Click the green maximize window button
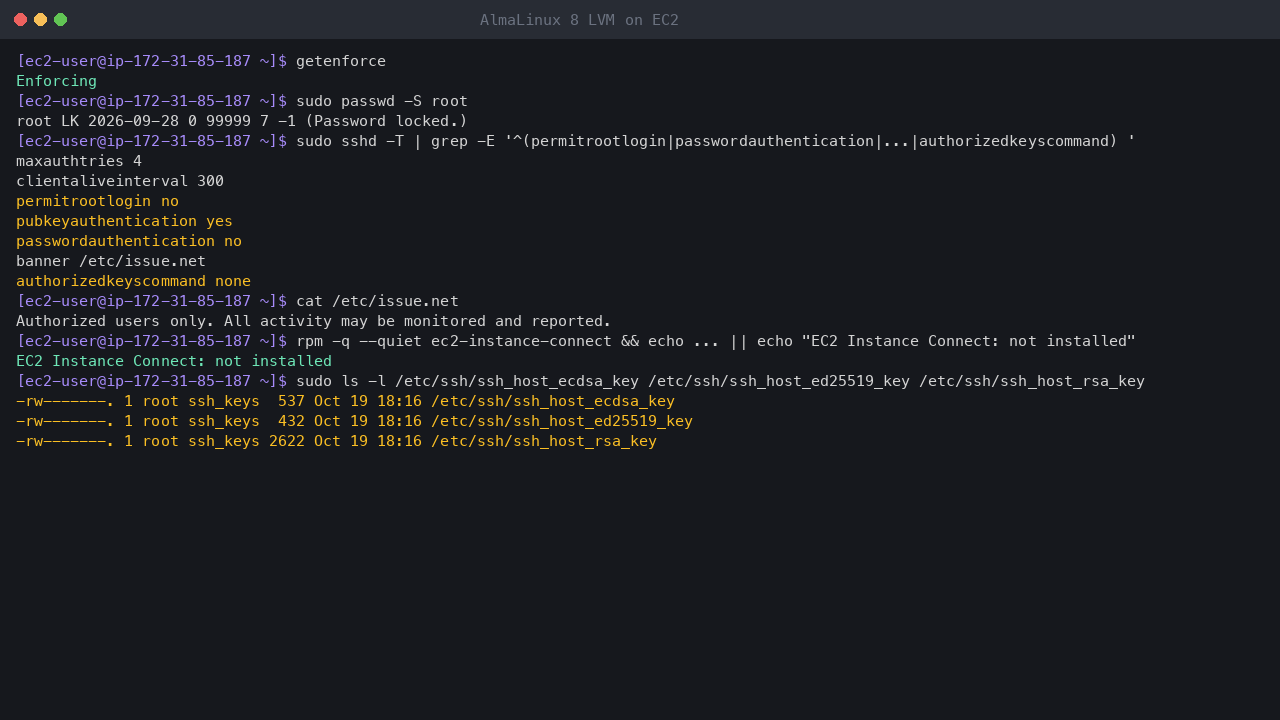1280x720 pixels. (x=60, y=20)
